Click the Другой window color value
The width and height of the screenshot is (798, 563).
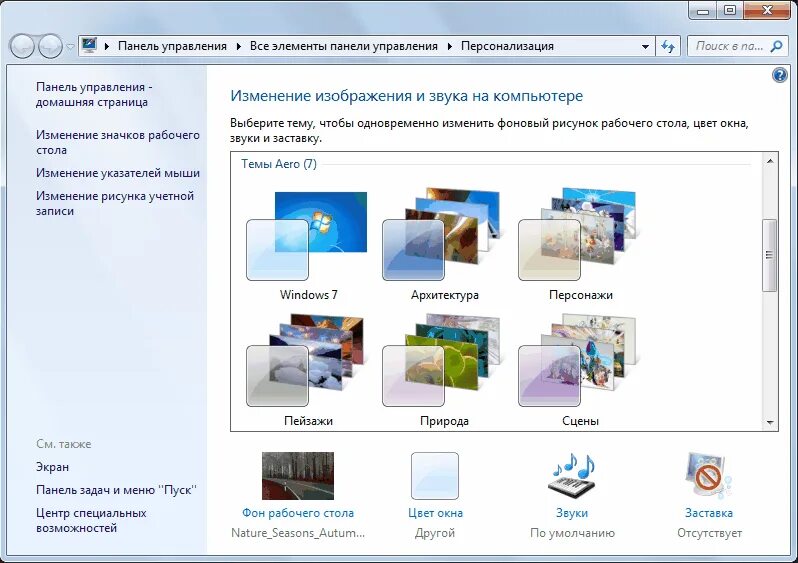(435, 533)
